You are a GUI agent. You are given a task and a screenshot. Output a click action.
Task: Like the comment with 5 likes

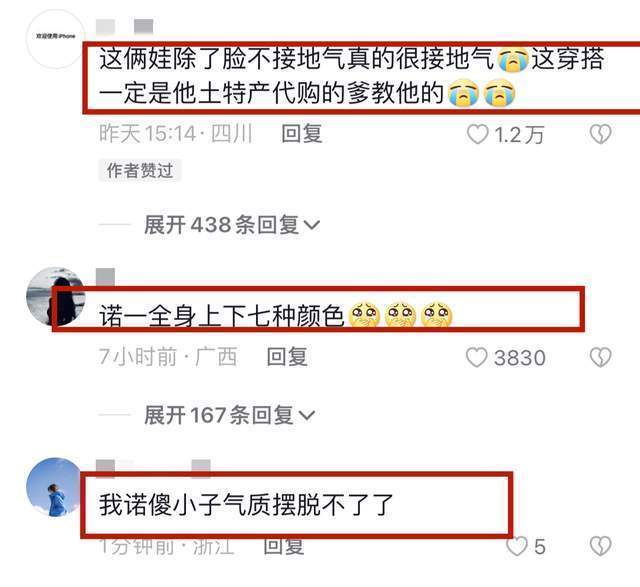point(516,546)
